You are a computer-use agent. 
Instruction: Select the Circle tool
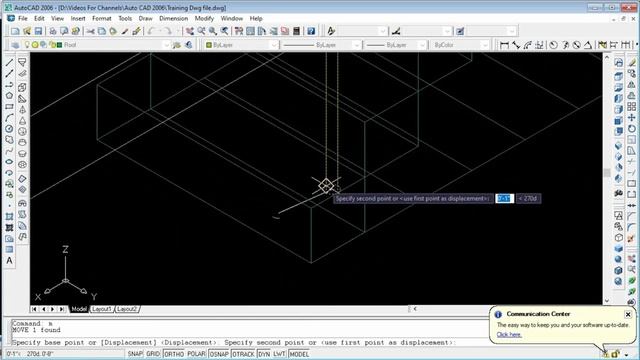(x=9, y=129)
